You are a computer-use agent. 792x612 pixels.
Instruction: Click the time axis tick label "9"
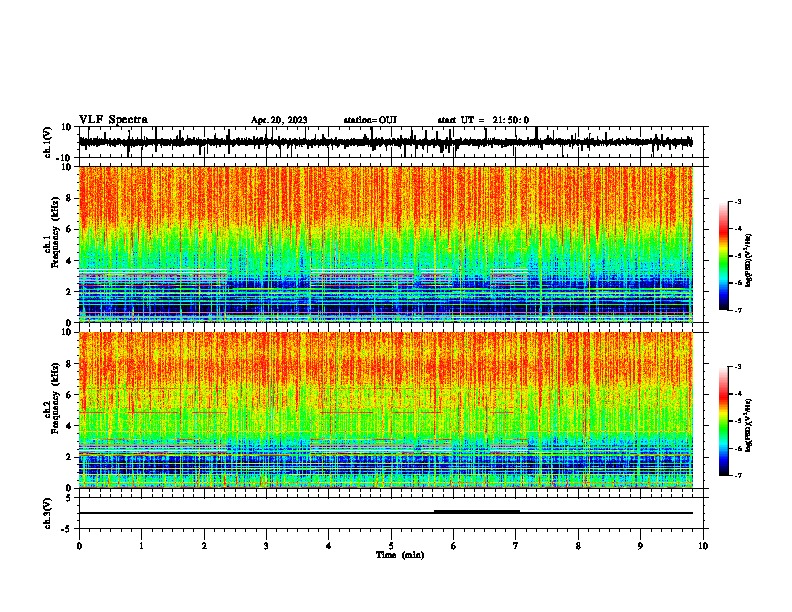point(640,546)
